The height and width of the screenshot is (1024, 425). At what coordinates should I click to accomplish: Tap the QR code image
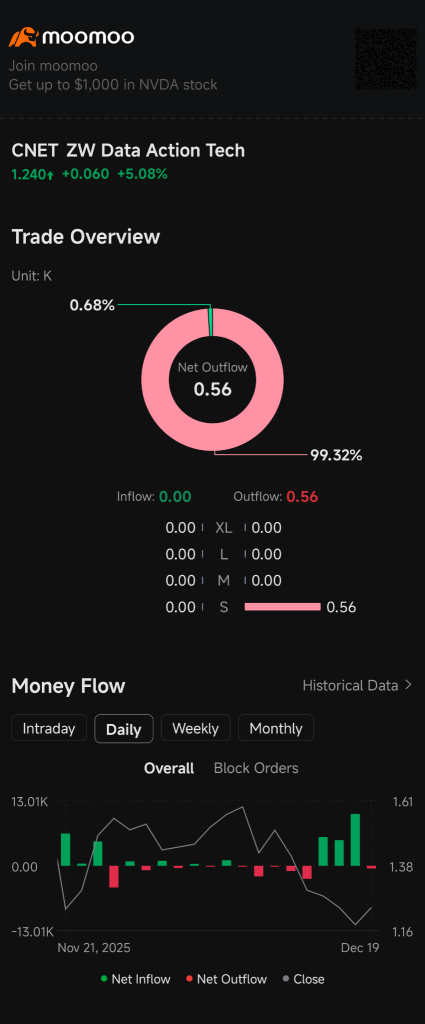pos(386,59)
